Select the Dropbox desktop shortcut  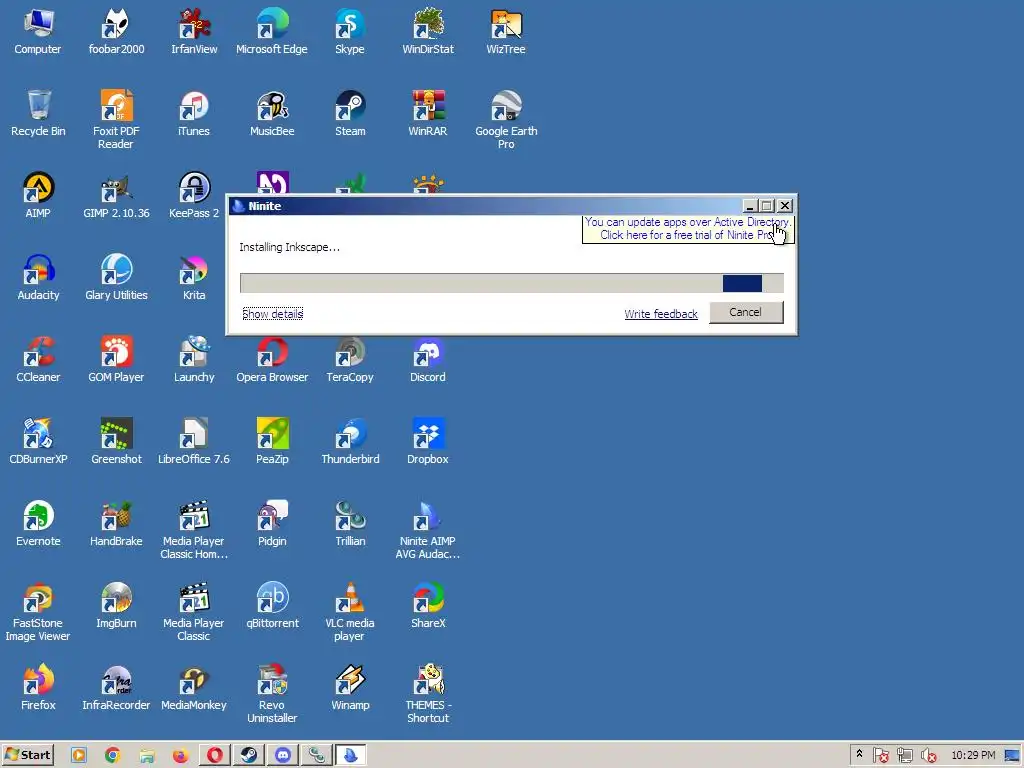tap(428, 441)
